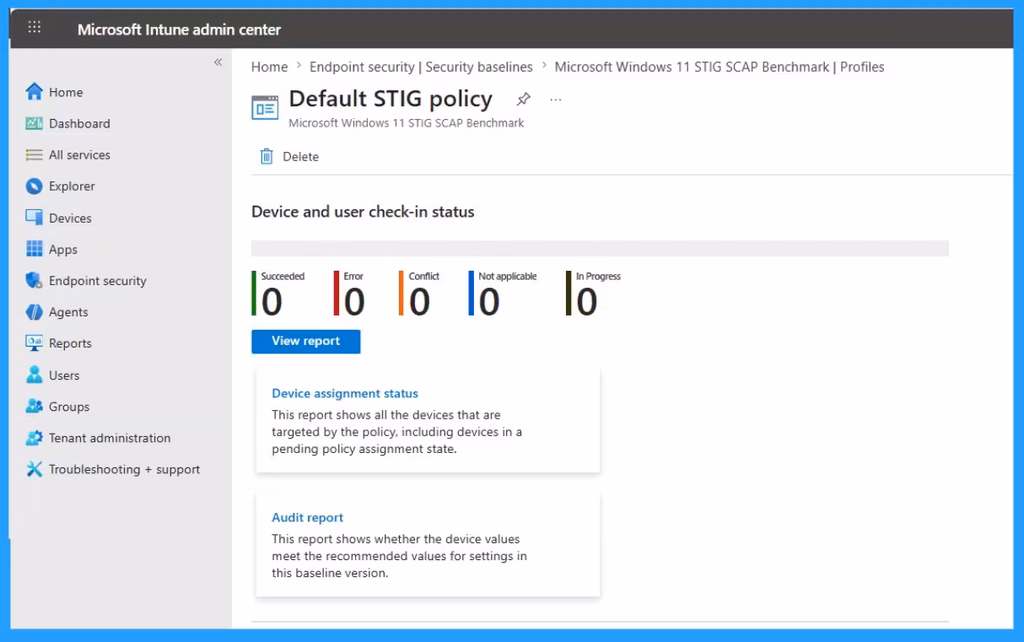Click the policy profile icon beside title
The width and height of the screenshot is (1024, 642).
264,107
